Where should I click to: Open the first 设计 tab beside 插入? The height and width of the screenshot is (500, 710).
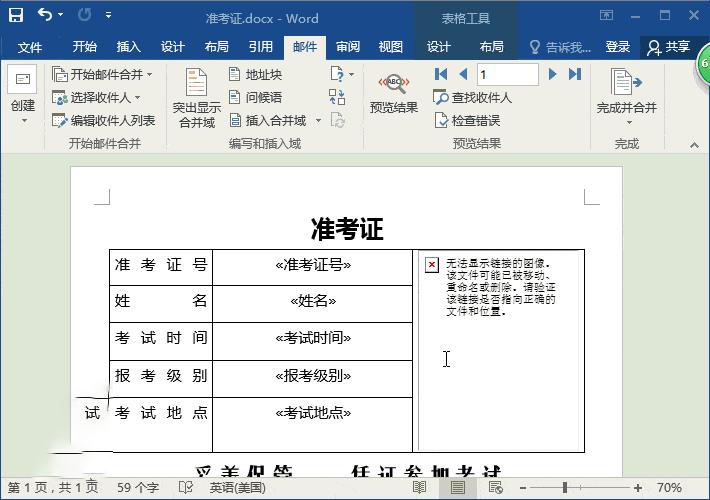tap(173, 47)
